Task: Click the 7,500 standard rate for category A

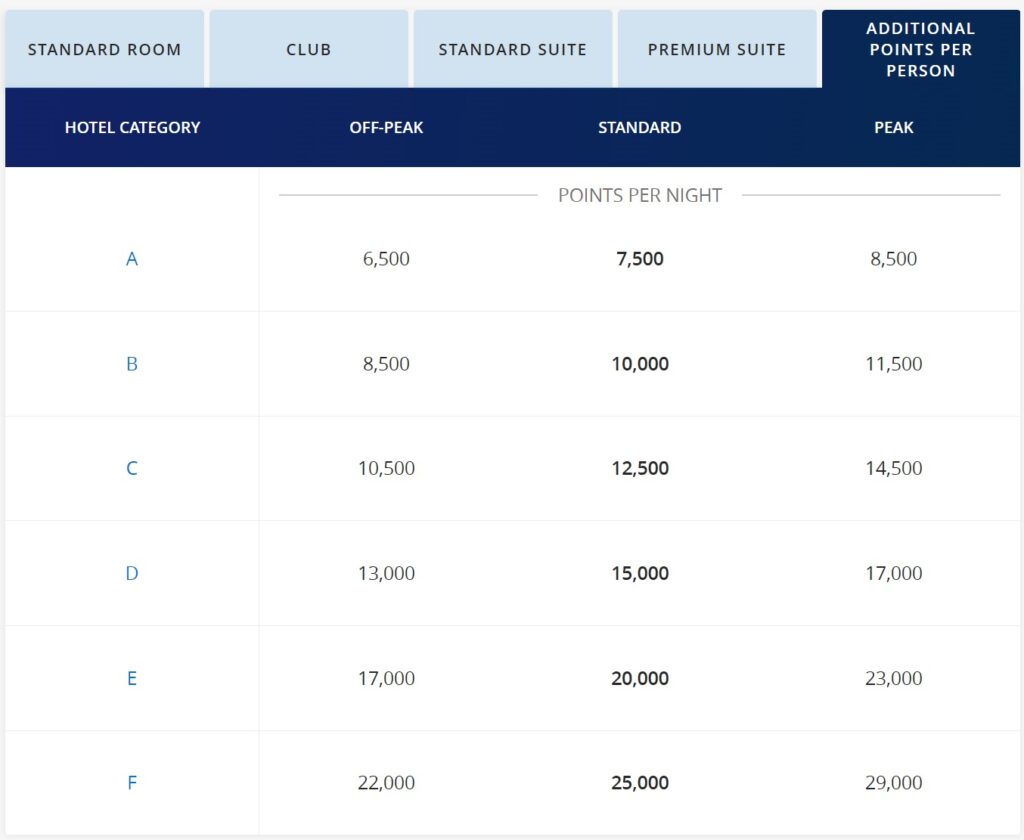Action: pyautogui.click(x=640, y=258)
